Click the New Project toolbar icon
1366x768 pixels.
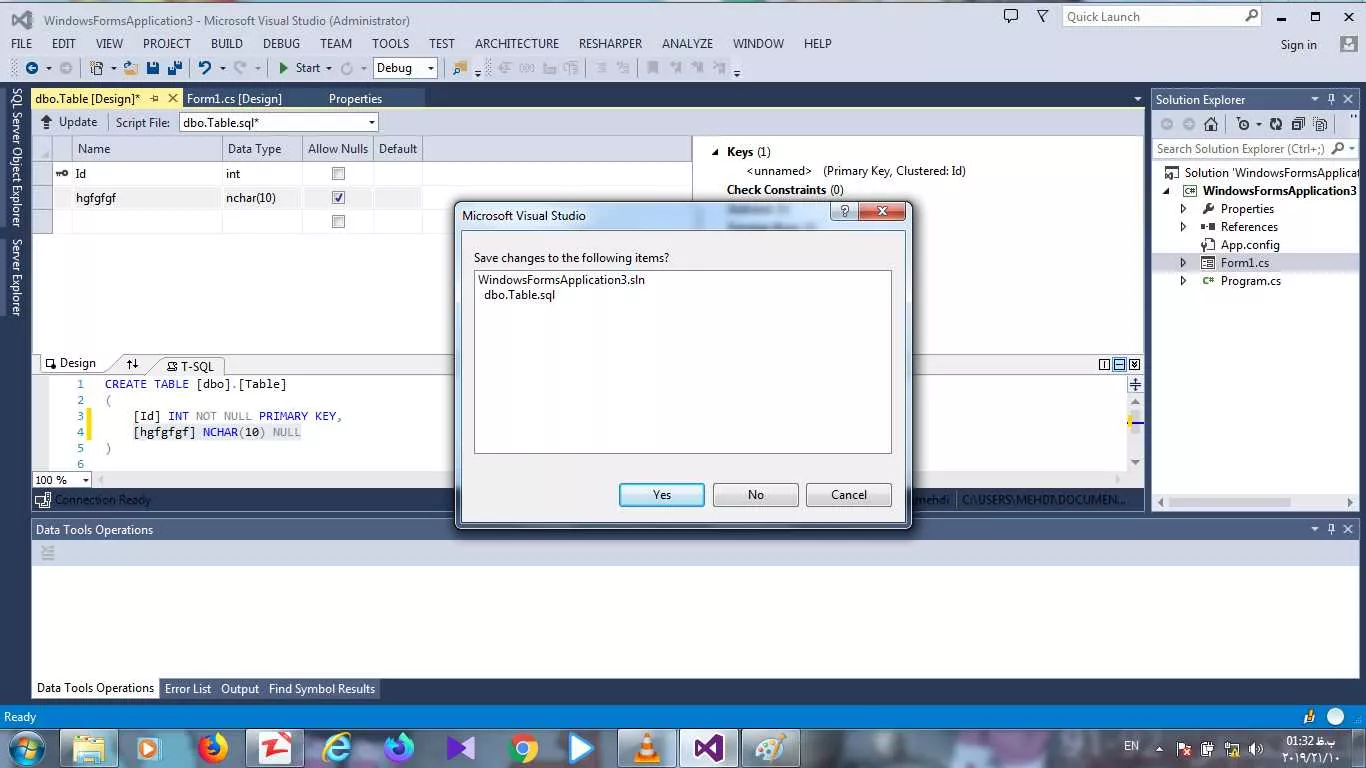(97, 68)
